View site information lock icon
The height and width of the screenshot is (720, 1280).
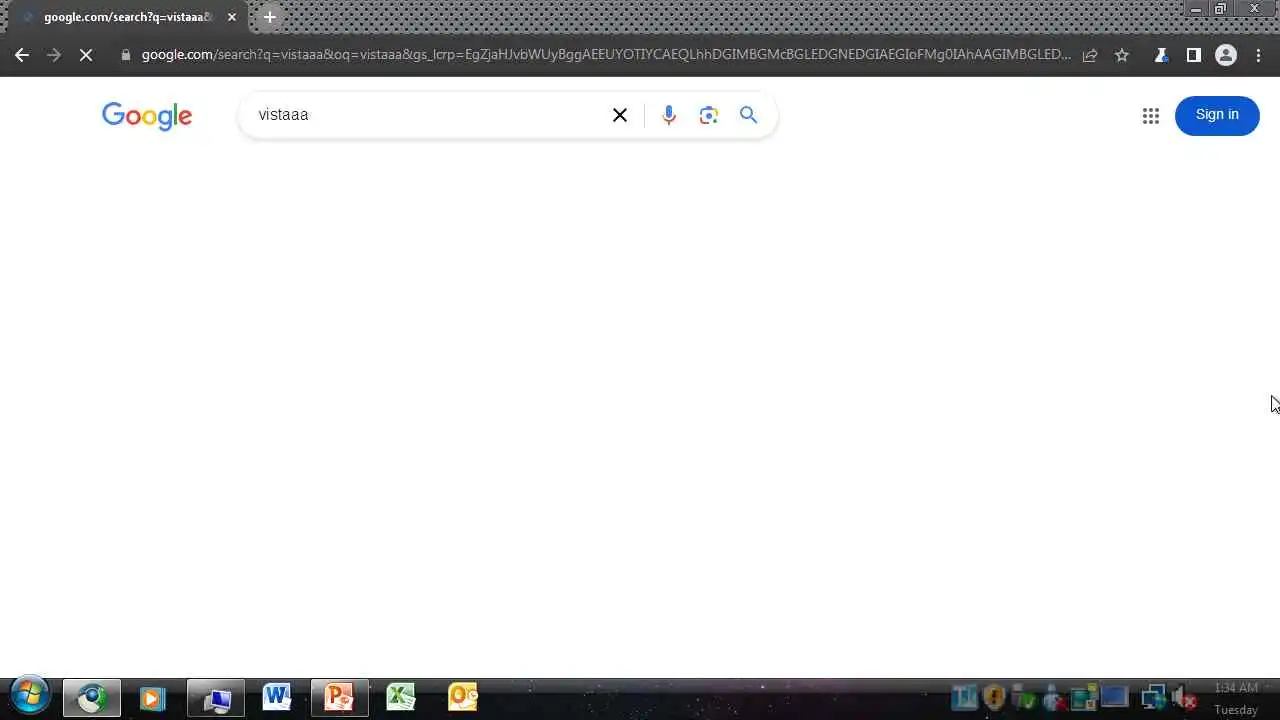tap(126, 55)
